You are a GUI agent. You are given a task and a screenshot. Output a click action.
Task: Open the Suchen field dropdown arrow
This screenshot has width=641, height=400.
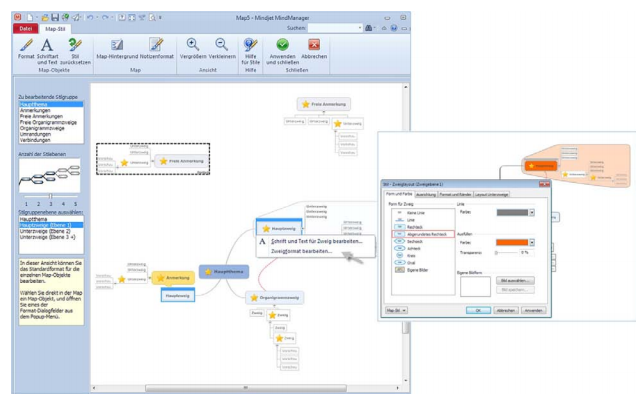360,28
